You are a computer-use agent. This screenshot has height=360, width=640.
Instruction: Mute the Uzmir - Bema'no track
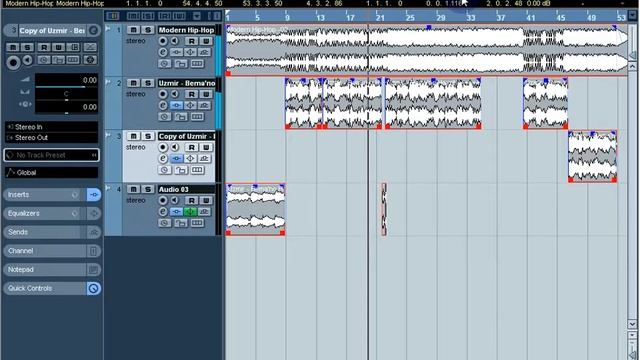click(133, 83)
